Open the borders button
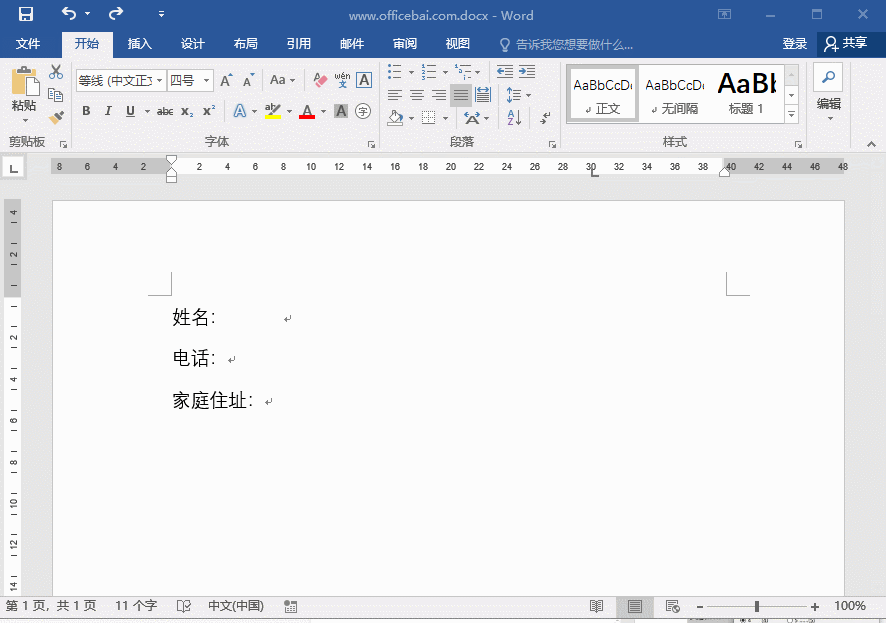Screen dimensions: 886x623 click(429, 117)
